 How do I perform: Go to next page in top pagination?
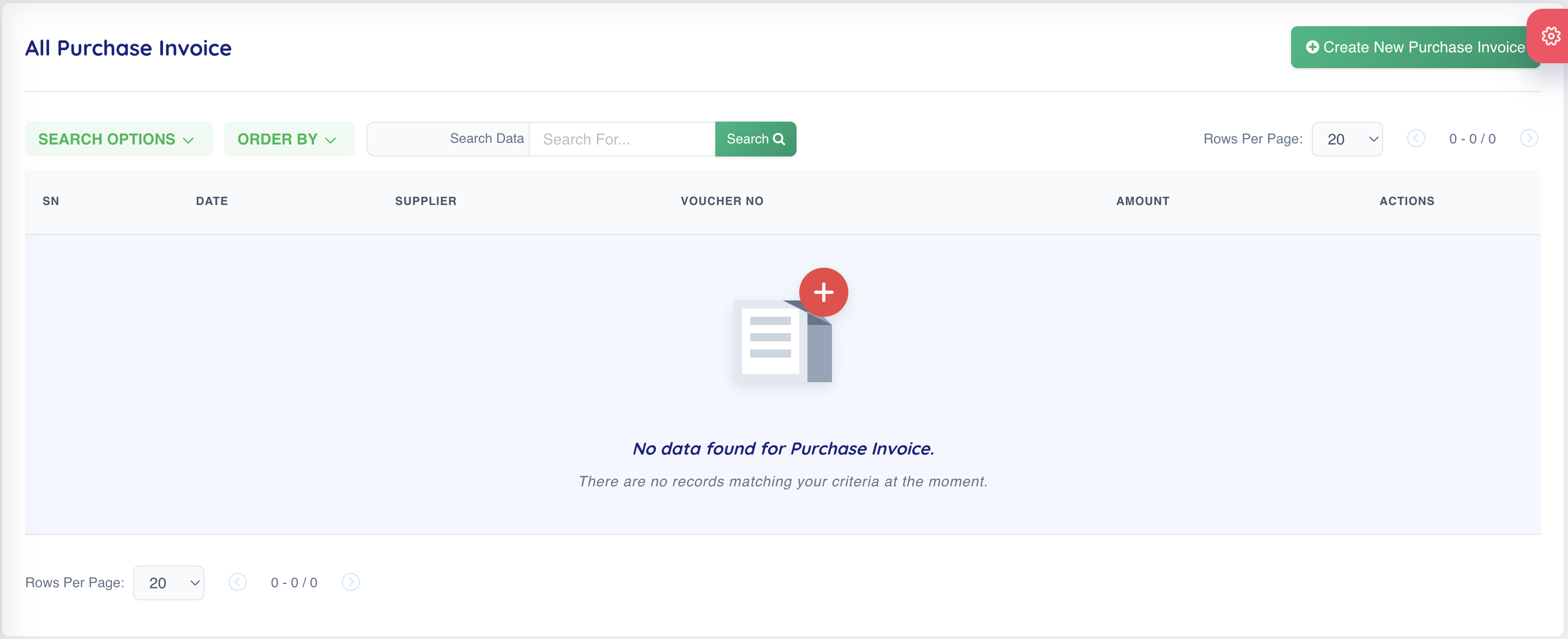click(x=1528, y=138)
